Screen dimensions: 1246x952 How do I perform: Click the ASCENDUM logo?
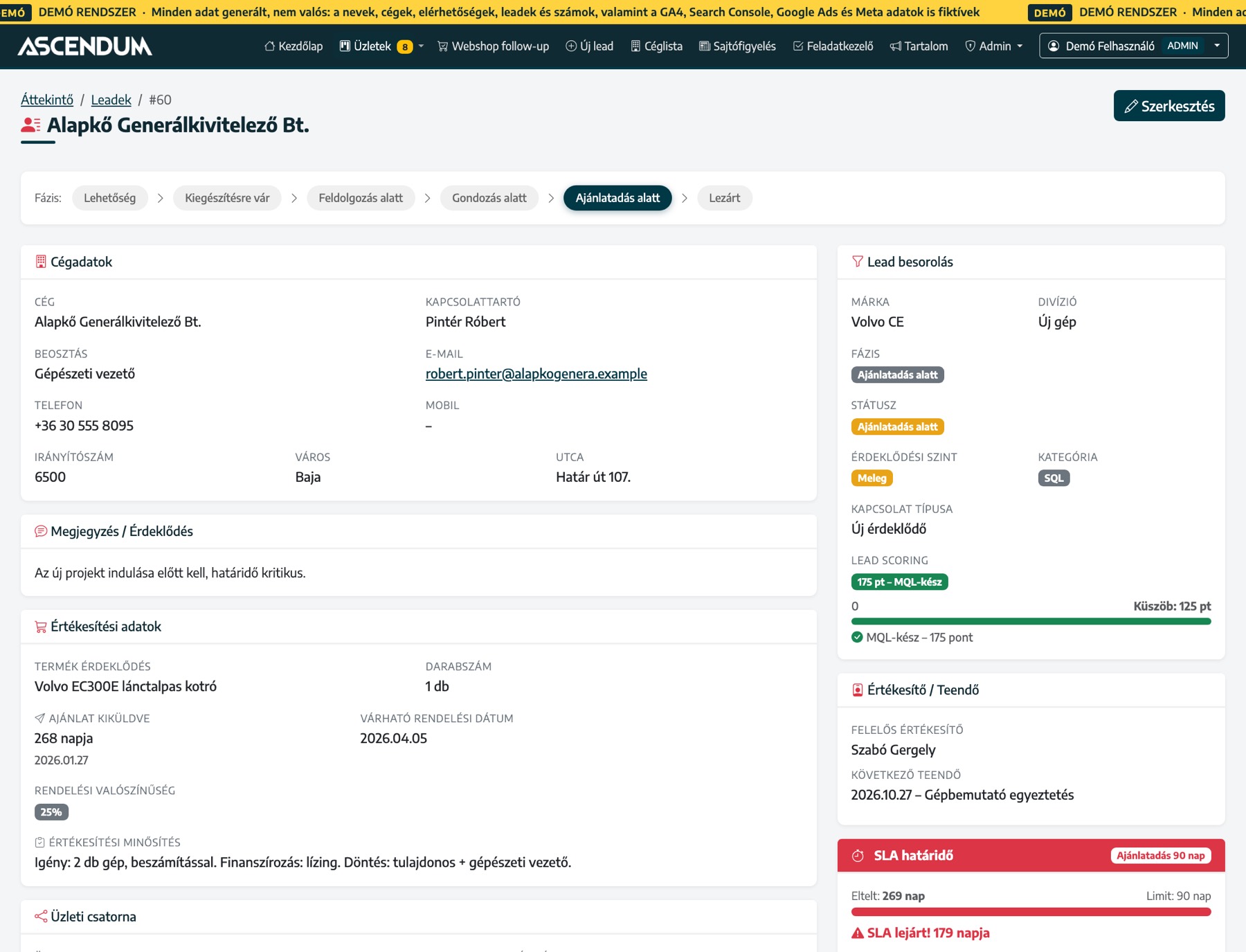coord(84,46)
